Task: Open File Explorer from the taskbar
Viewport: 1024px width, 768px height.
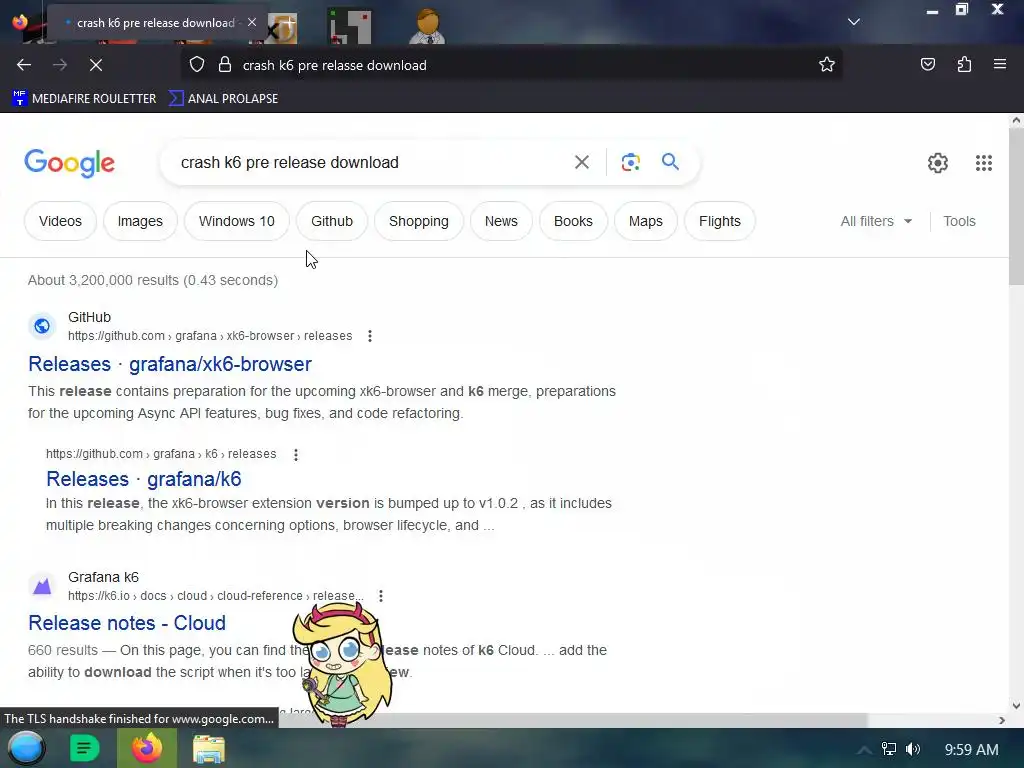Action: click(x=209, y=749)
